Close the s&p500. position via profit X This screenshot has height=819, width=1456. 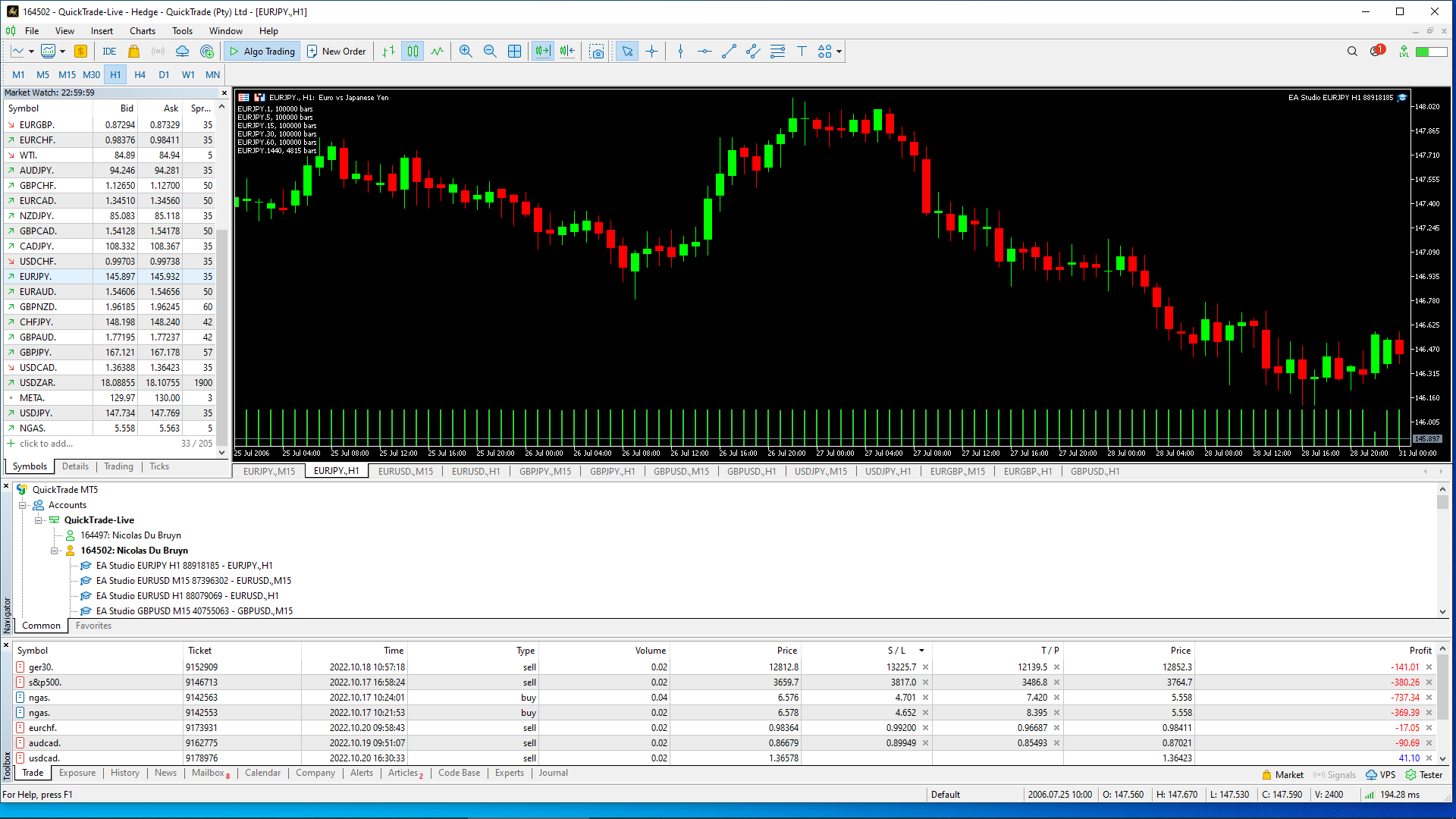[1429, 682]
